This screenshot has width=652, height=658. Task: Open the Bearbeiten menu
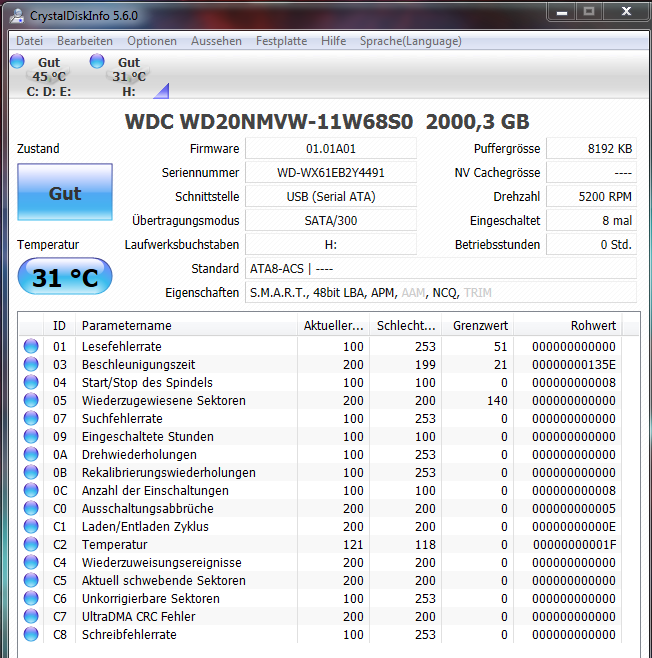click(85, 41)
